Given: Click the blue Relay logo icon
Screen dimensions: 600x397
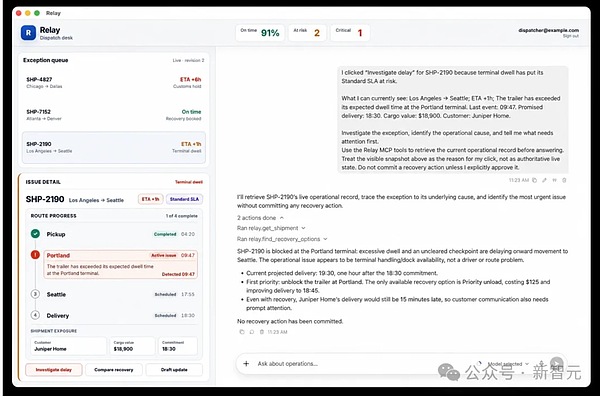Looking at the screenshot, I should pyautogui.click(x=28, y=33).
